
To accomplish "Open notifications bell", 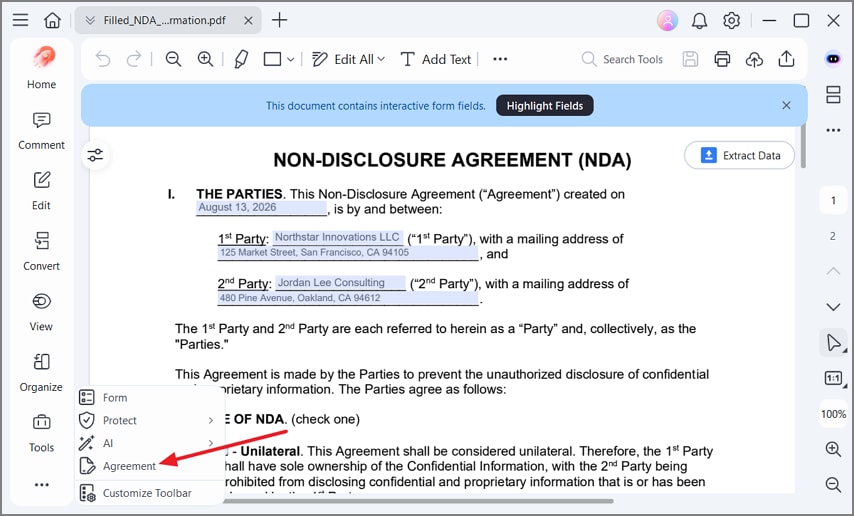I will (699, 21).
